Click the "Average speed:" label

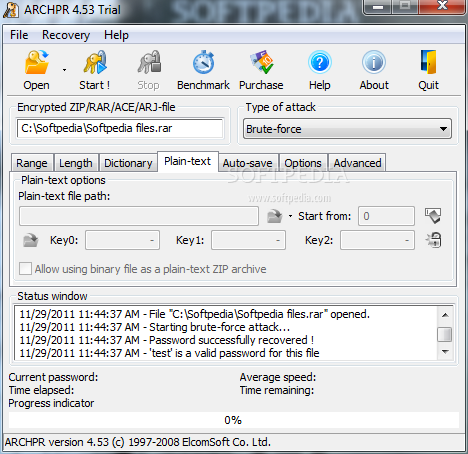point(278,377)
